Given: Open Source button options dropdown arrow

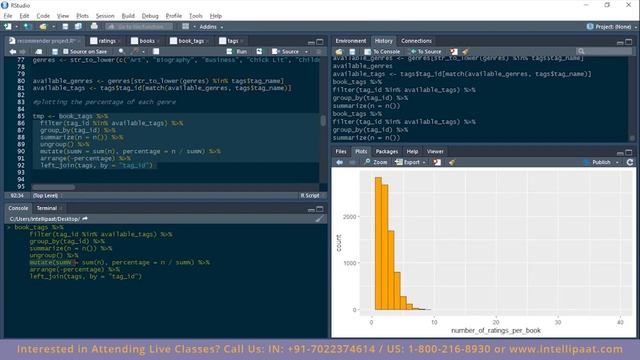Looking at the screenshot, I should click(x=307, y=52).
